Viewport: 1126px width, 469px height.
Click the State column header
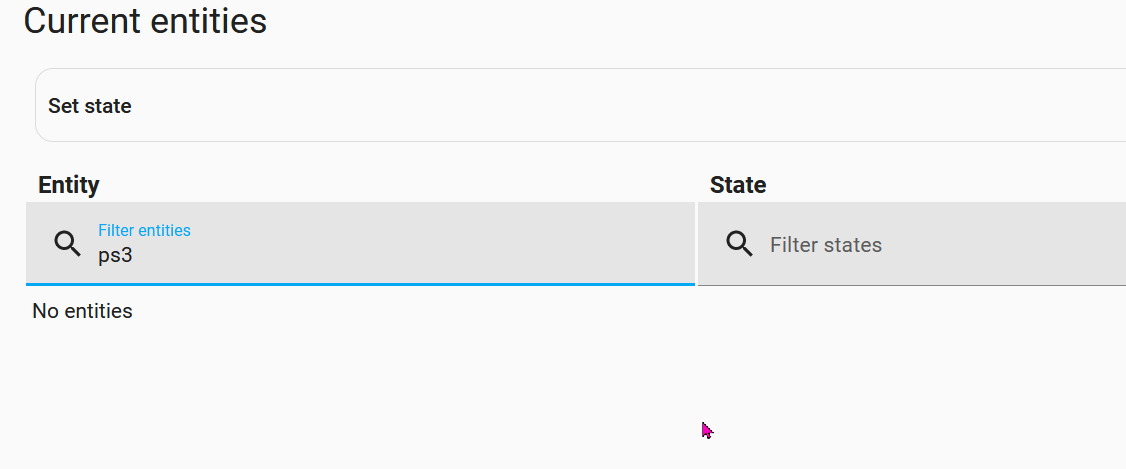[738, 185]
